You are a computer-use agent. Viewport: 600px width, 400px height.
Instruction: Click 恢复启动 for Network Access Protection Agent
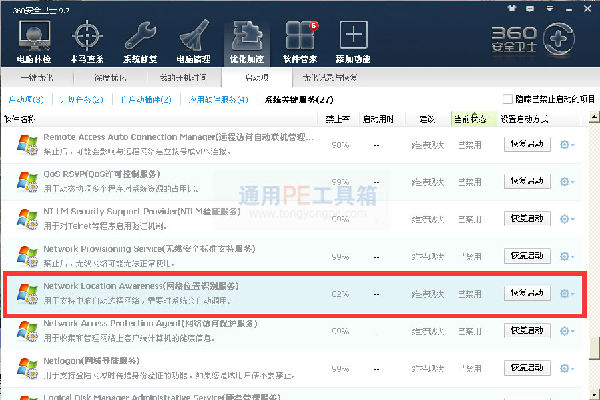(x=527, y=330)
